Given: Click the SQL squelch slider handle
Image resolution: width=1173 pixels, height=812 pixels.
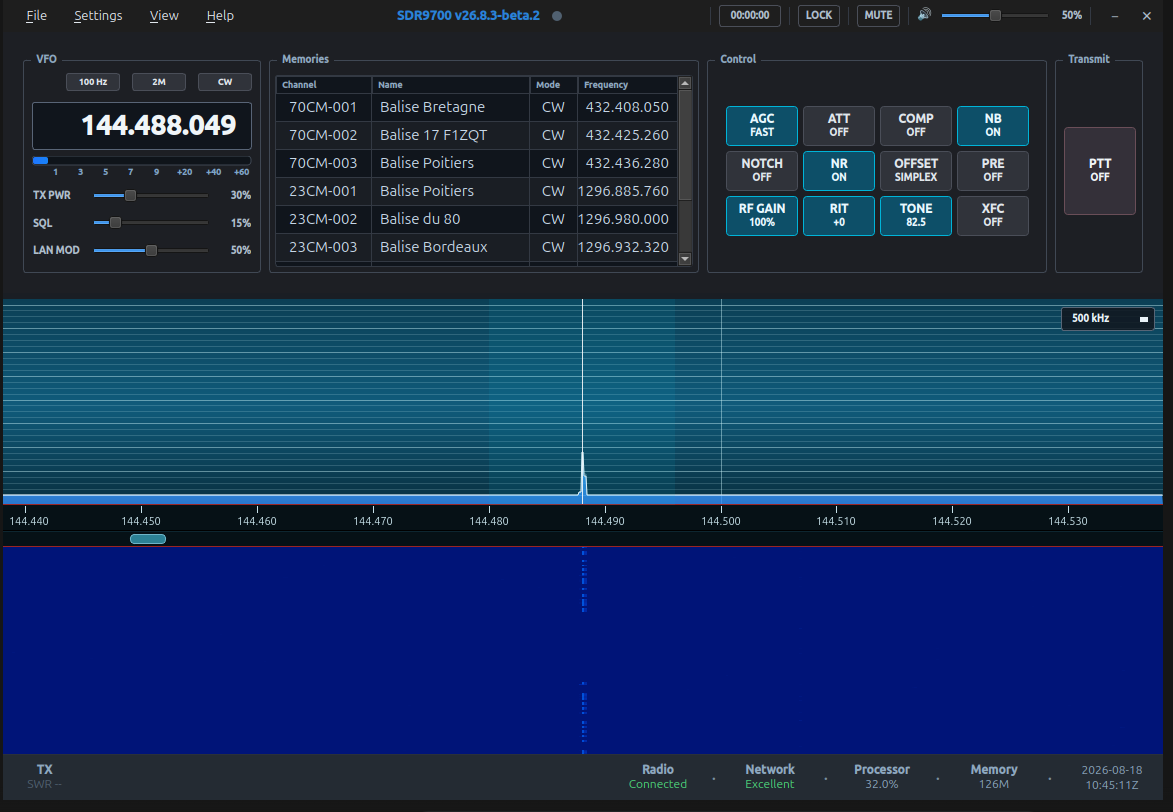Looking at the screenshot, I should [115, 222].
